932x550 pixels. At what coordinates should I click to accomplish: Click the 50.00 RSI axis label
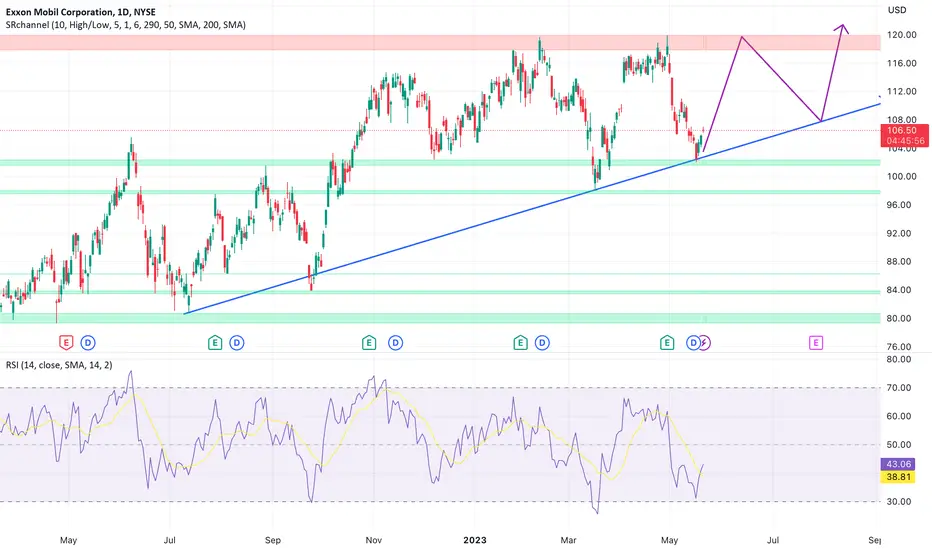coord(899,445)
